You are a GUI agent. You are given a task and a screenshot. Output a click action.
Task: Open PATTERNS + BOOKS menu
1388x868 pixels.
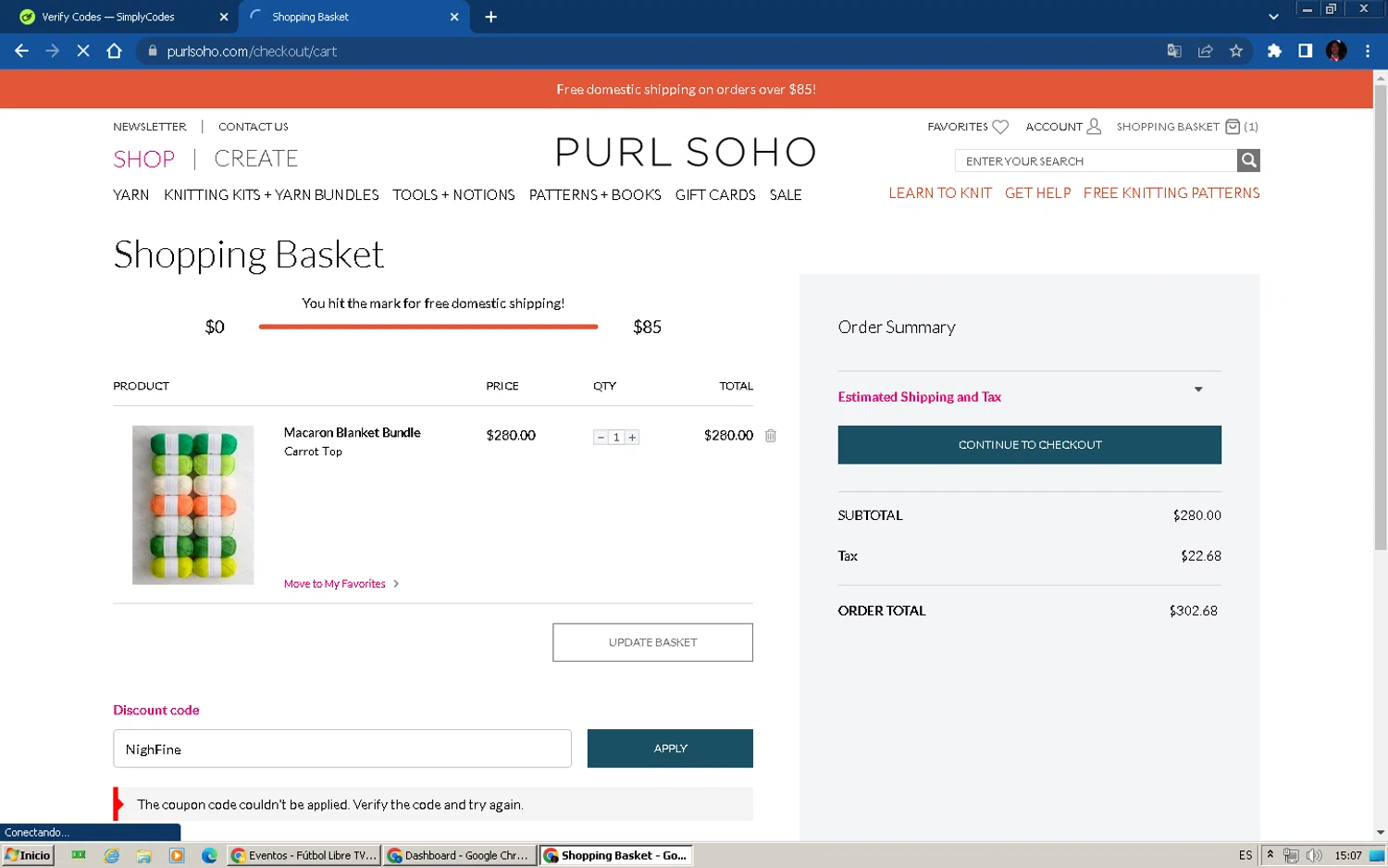point(595,194)
